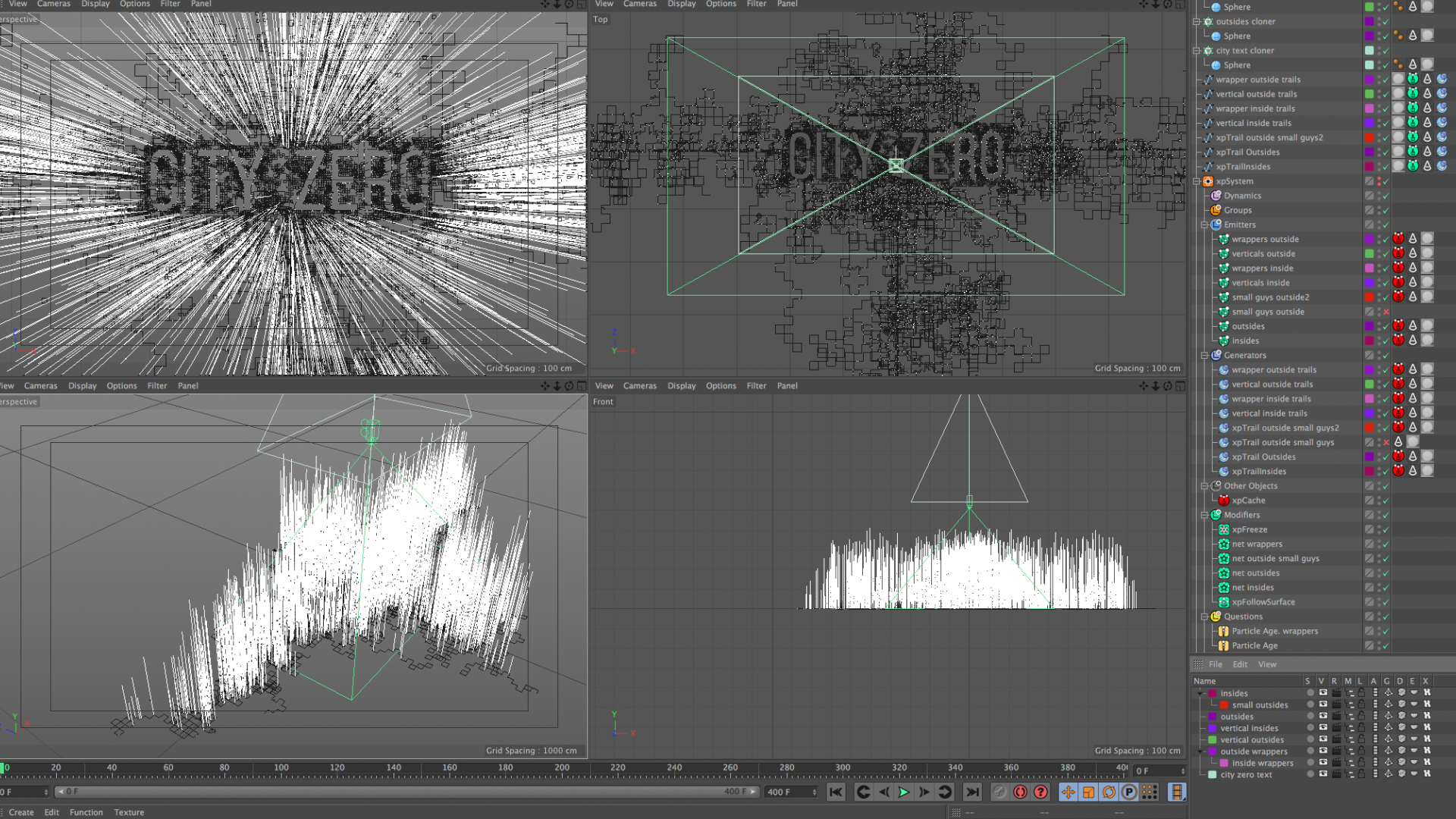This screenshot has height=819, width=1456.
Task: Select the xpFreeze modifier
Action: (1249, 529)
